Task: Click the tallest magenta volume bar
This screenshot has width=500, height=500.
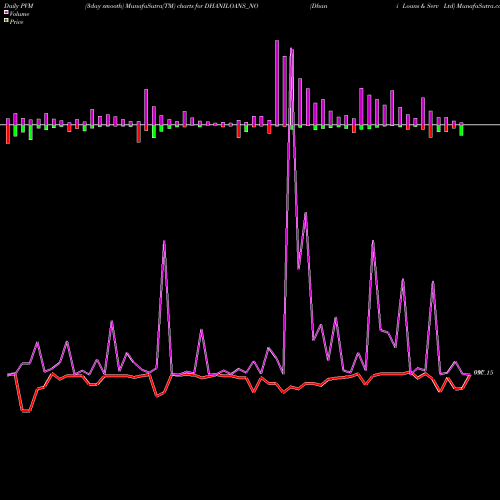Action: point(277,83)
